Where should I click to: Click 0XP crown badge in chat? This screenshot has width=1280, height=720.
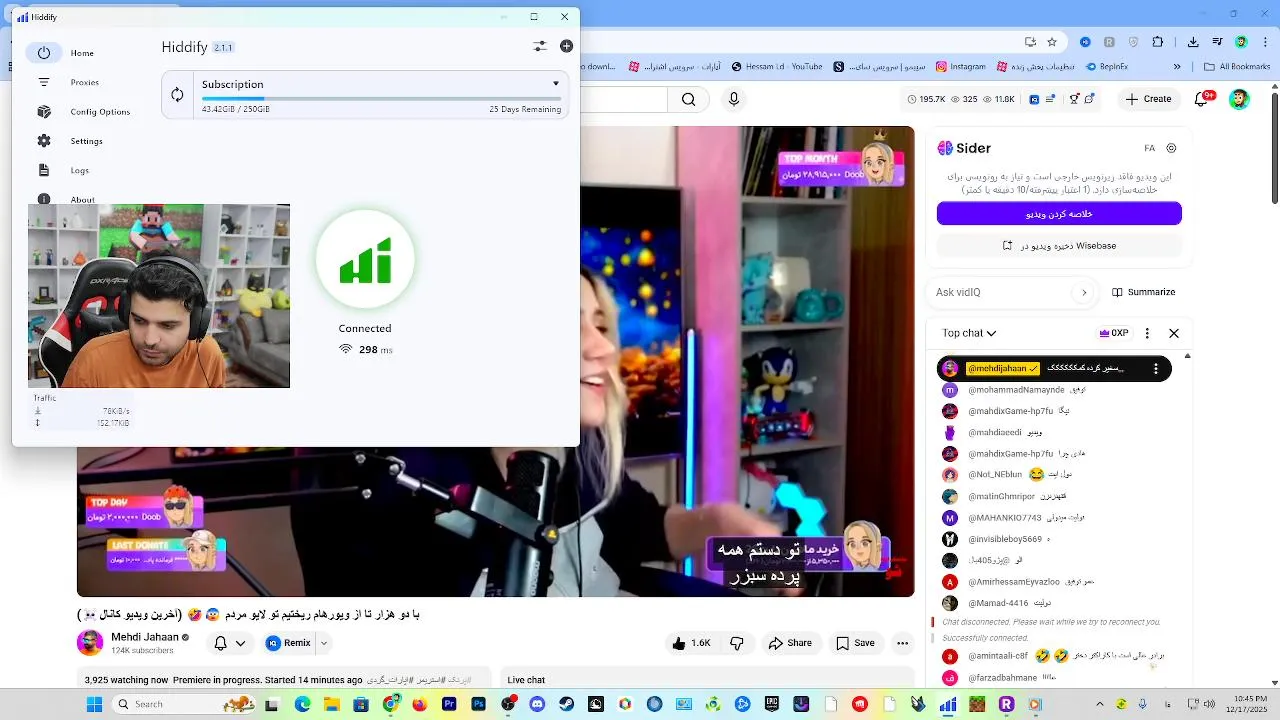pyautogui.click(x=1113, y=333)
